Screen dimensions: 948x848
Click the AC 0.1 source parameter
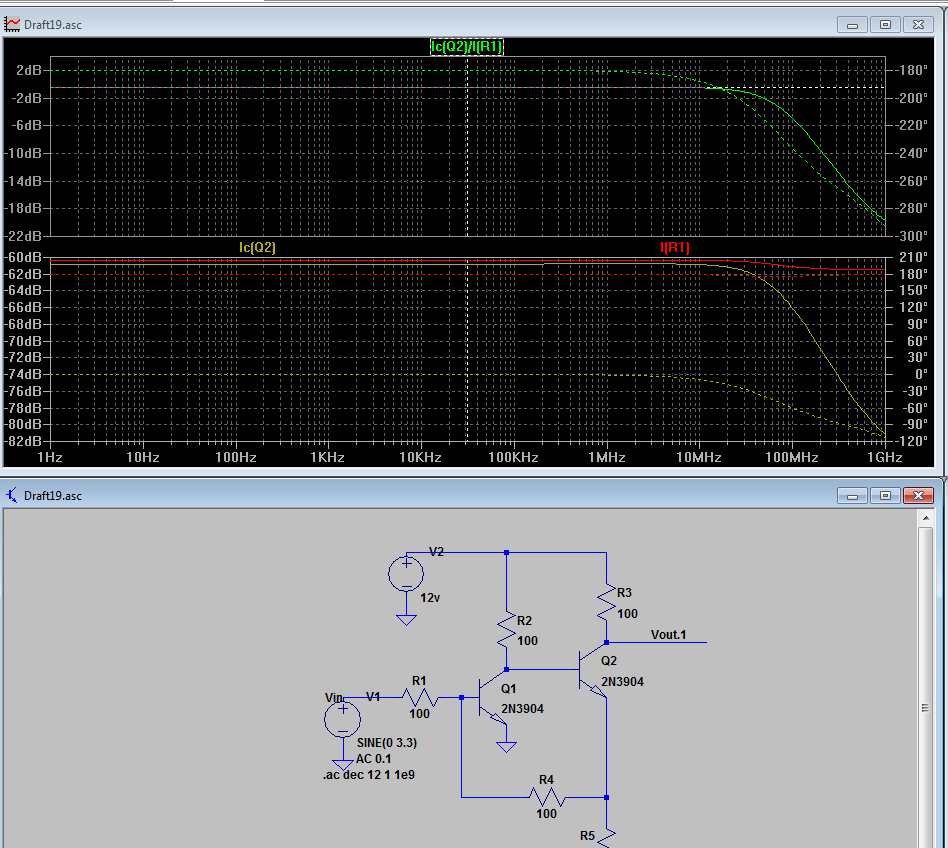point(374,759)
